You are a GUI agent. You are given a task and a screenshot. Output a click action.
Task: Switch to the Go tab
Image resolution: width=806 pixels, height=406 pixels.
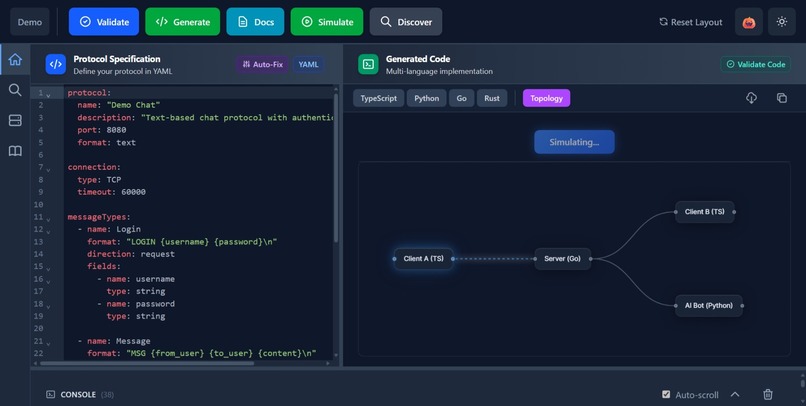point(462,98)
